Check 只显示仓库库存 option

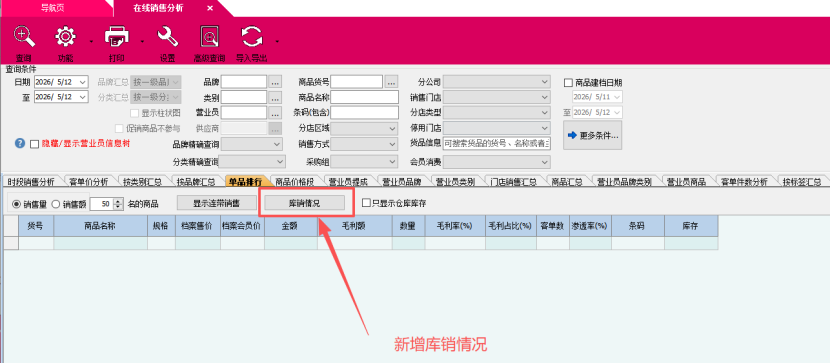pyautogui.click(x=366, y=203)
